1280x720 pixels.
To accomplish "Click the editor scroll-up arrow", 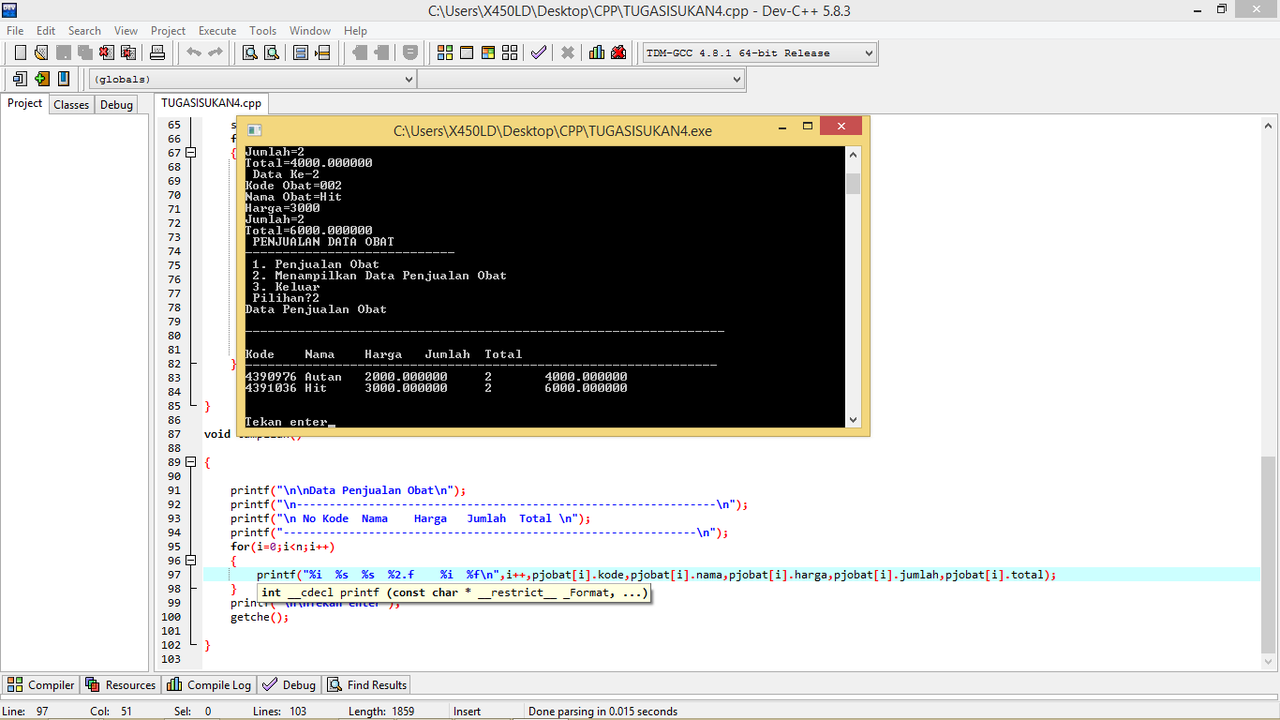I will tap(1269, 125).
